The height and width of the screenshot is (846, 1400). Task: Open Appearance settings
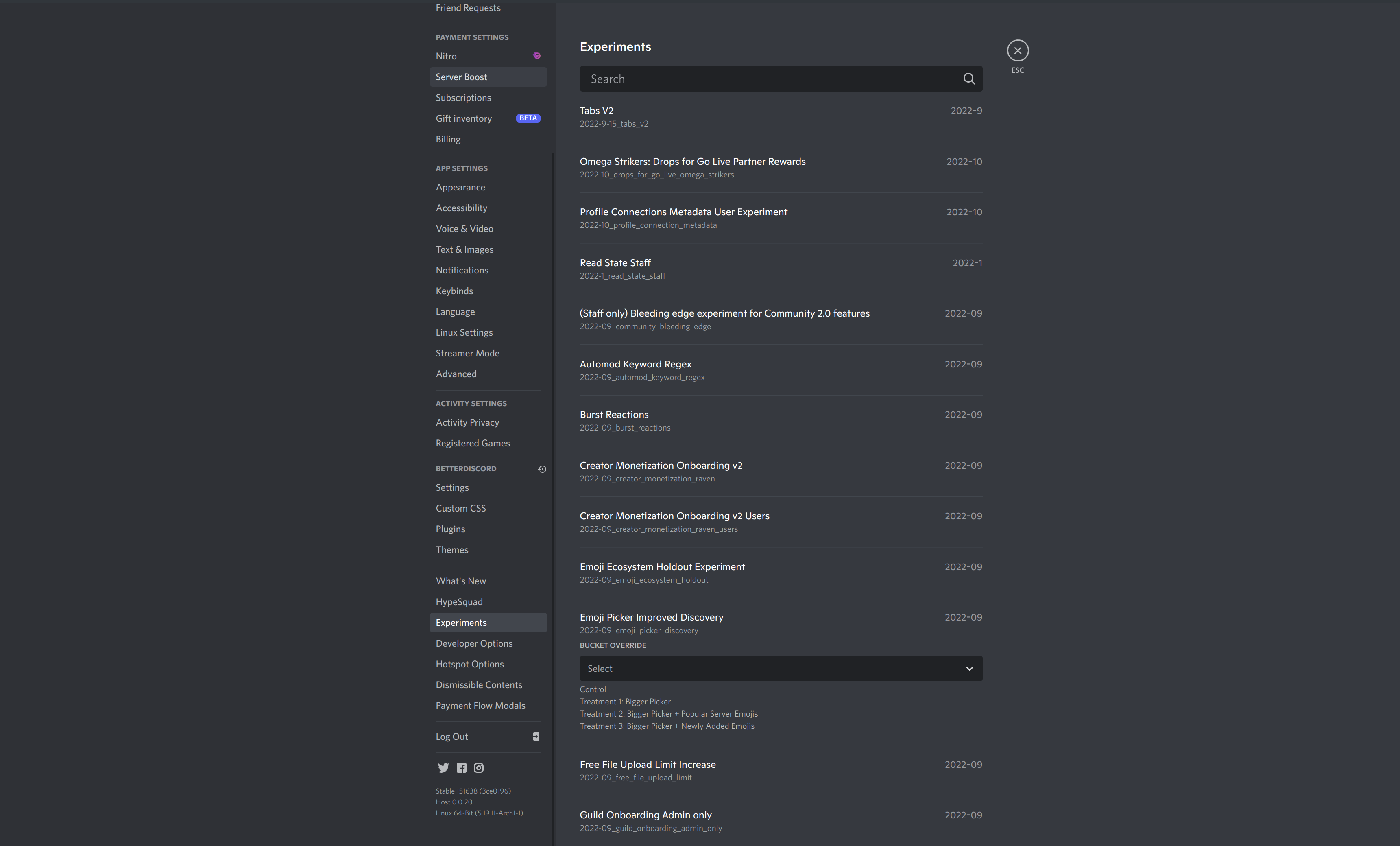[460, 187]
